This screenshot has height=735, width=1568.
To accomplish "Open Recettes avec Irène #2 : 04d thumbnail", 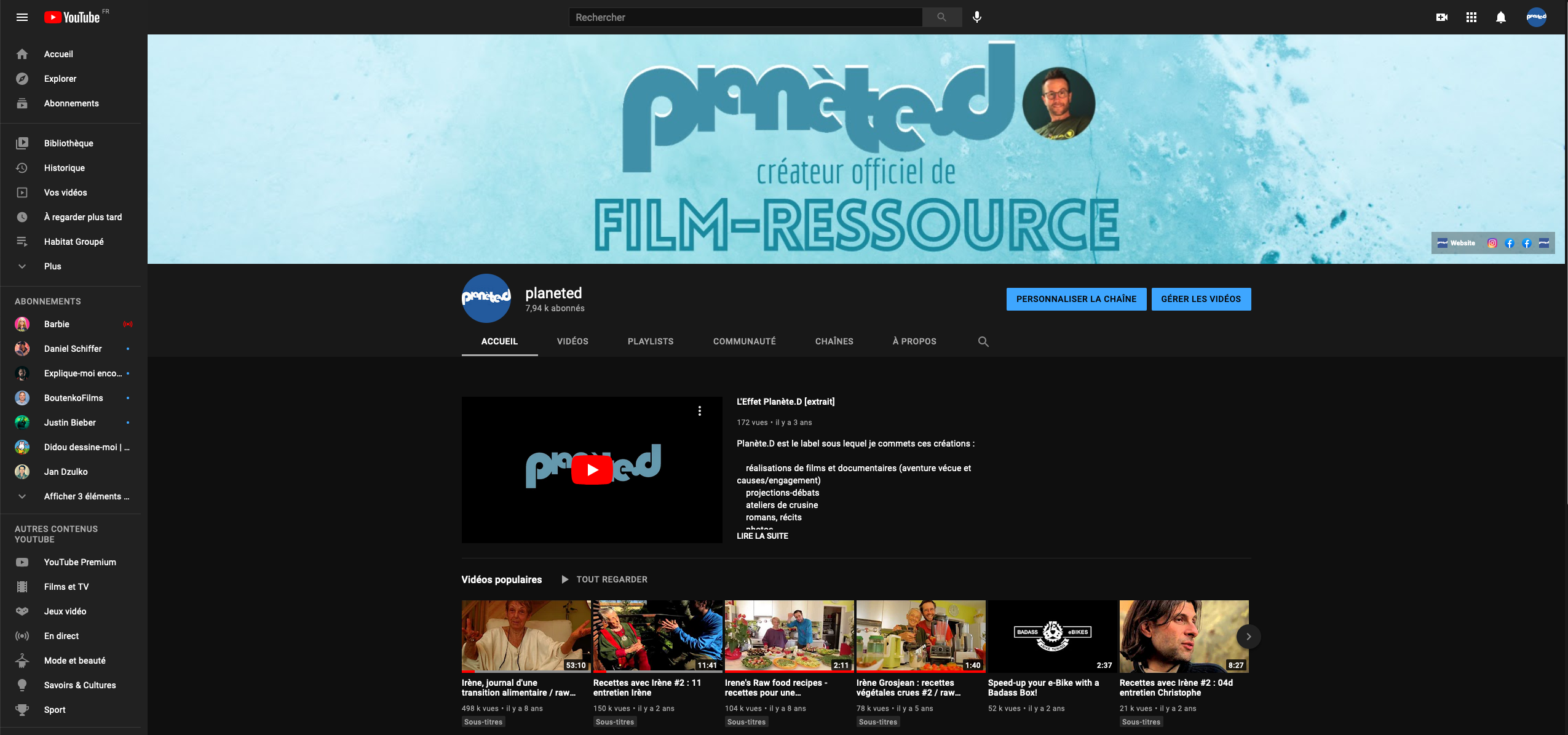I will (1184, 637).
